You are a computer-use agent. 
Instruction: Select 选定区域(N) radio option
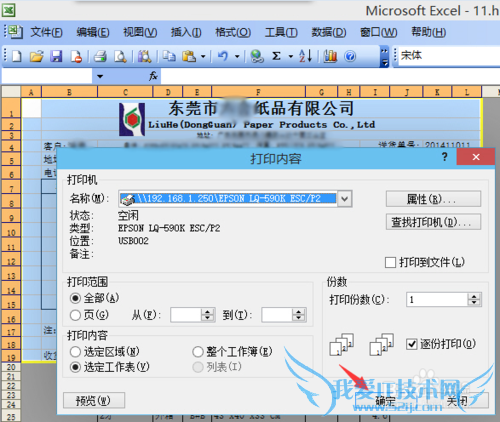[75, 351]
